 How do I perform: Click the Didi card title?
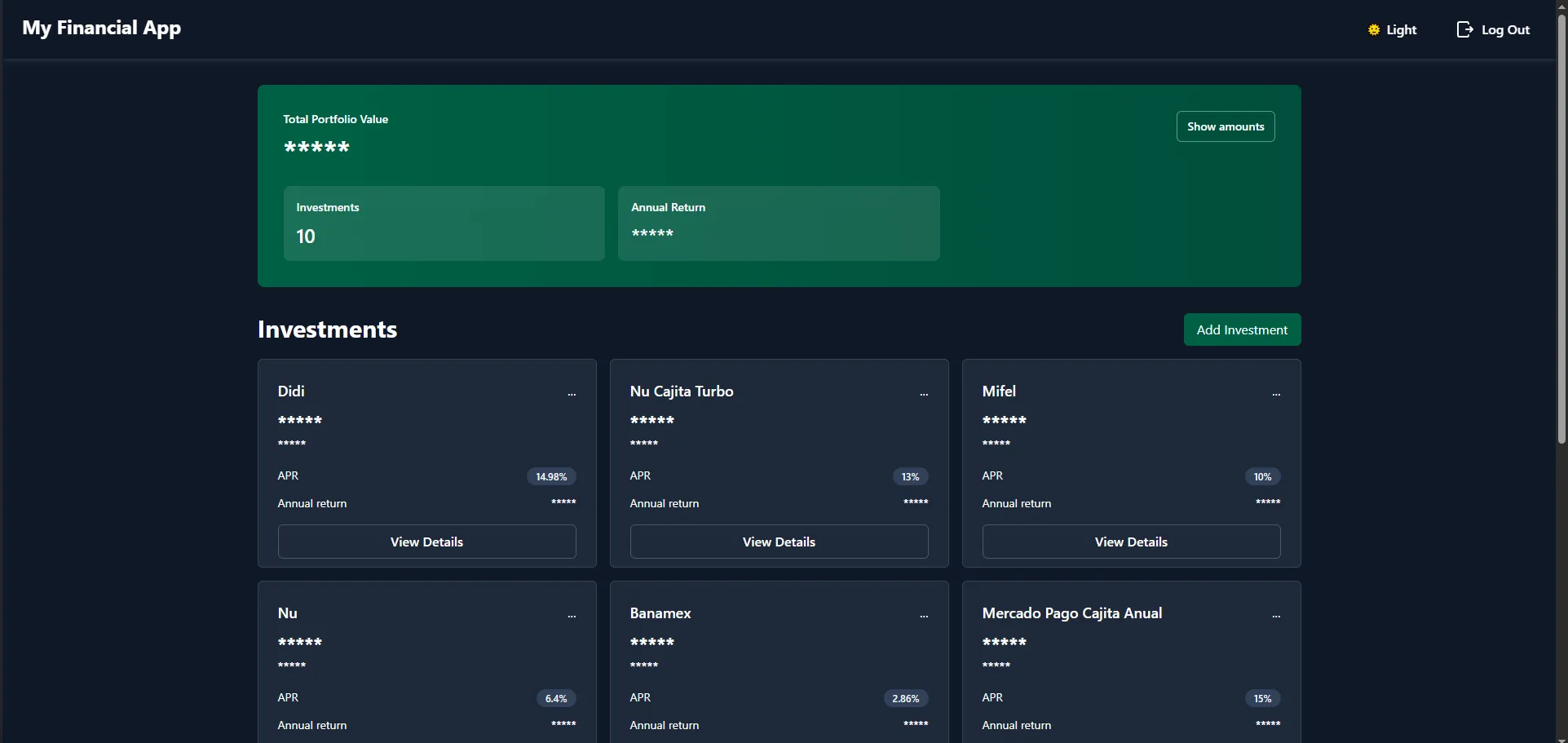click(291, 391)
